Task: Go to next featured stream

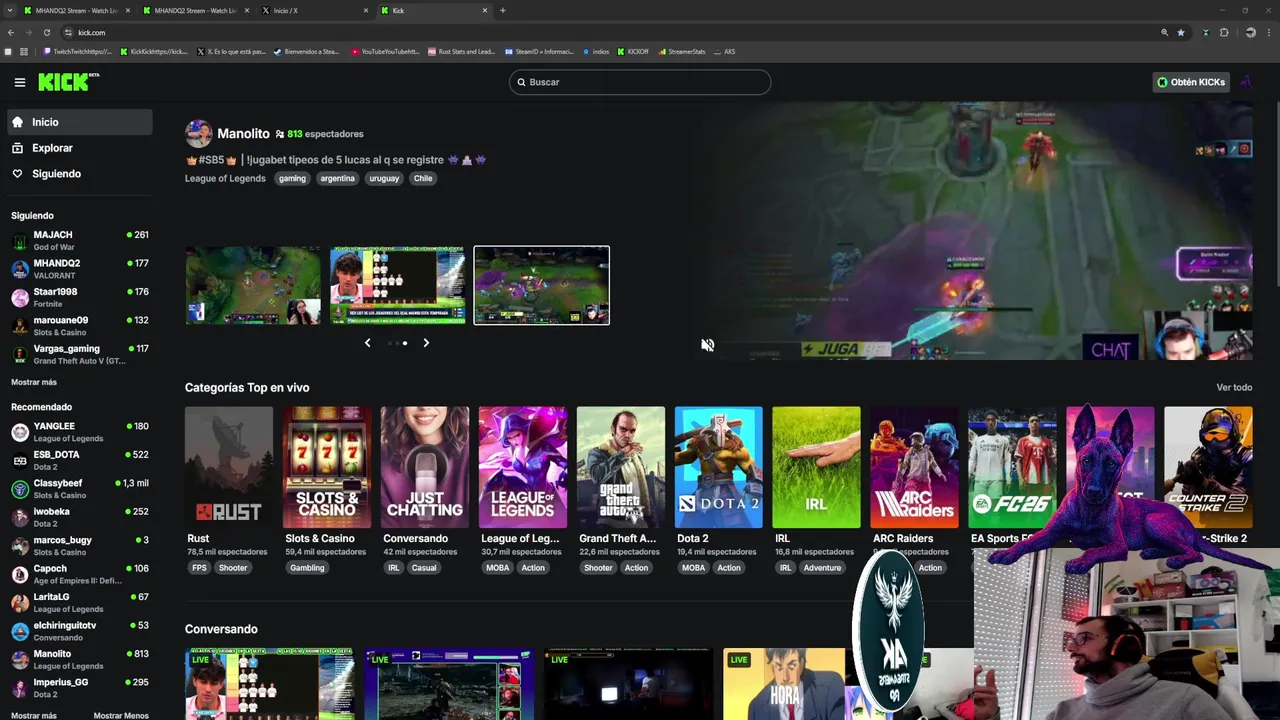Action: (426, 343)
